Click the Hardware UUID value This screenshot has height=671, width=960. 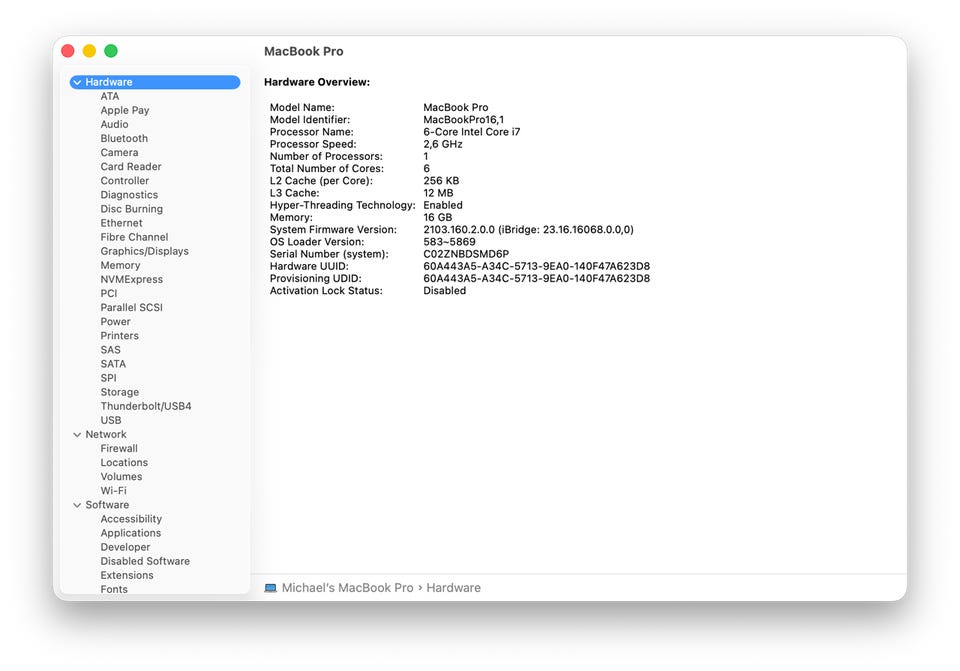coord(536,266)
